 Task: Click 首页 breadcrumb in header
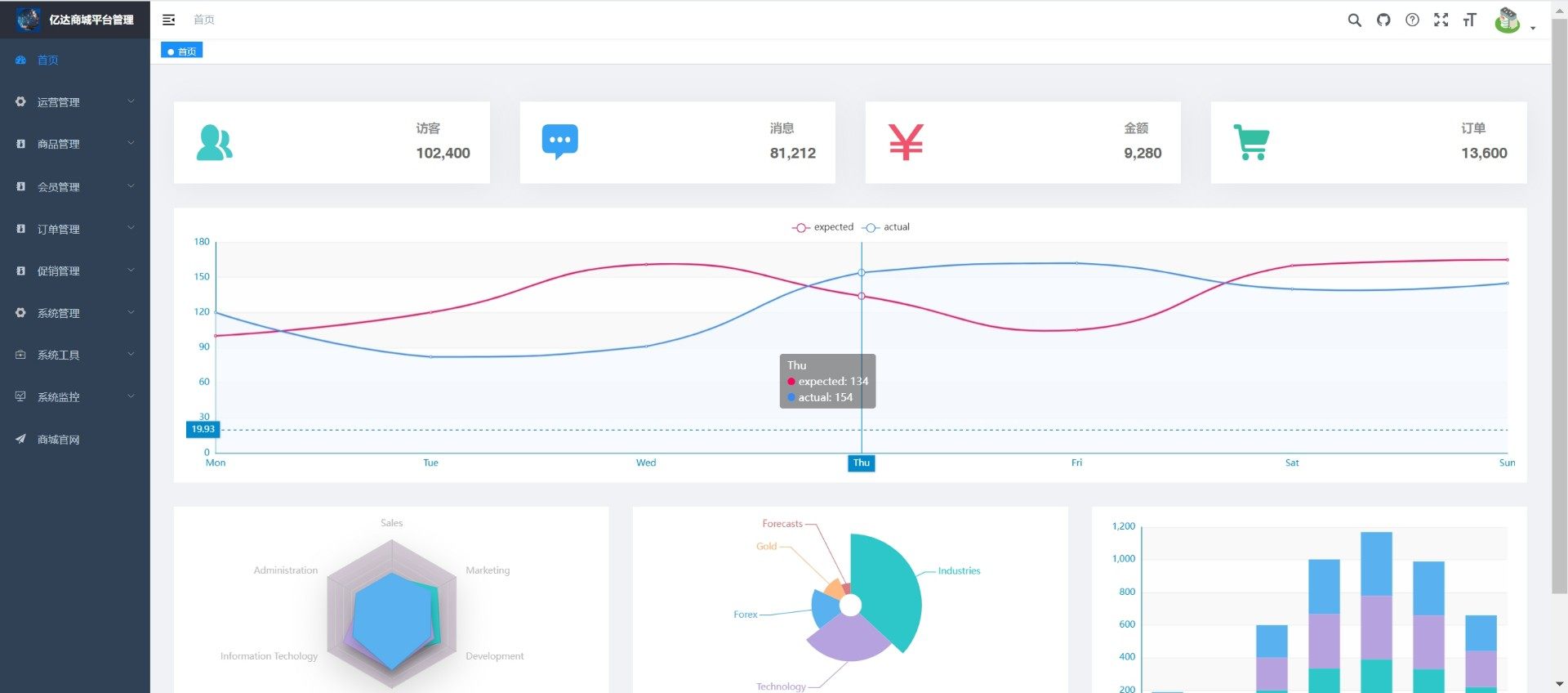tap(204, 20)
